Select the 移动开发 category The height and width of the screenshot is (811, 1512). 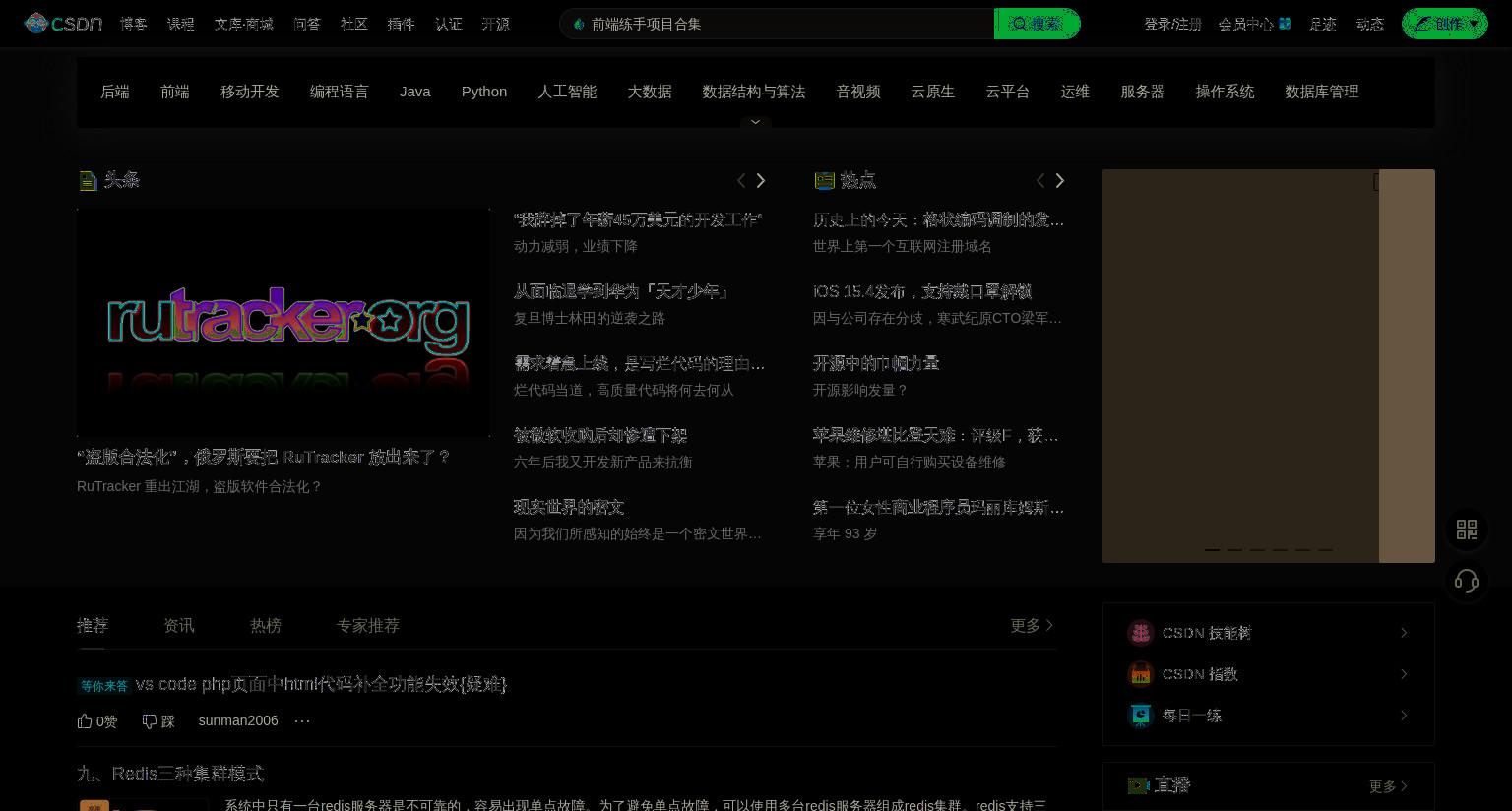250,92
